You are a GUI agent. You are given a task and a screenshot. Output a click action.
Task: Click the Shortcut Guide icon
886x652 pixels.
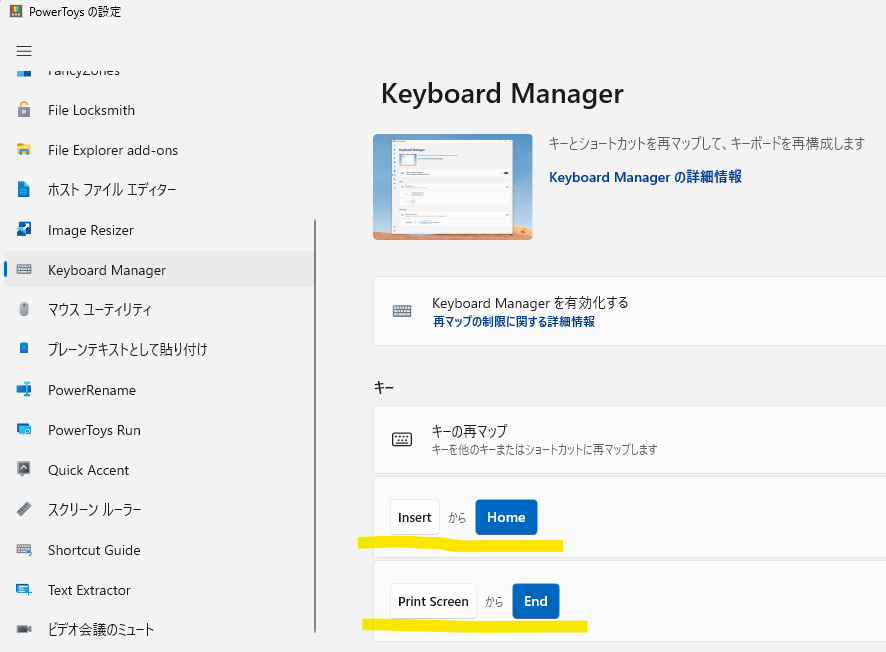point(24,549)
